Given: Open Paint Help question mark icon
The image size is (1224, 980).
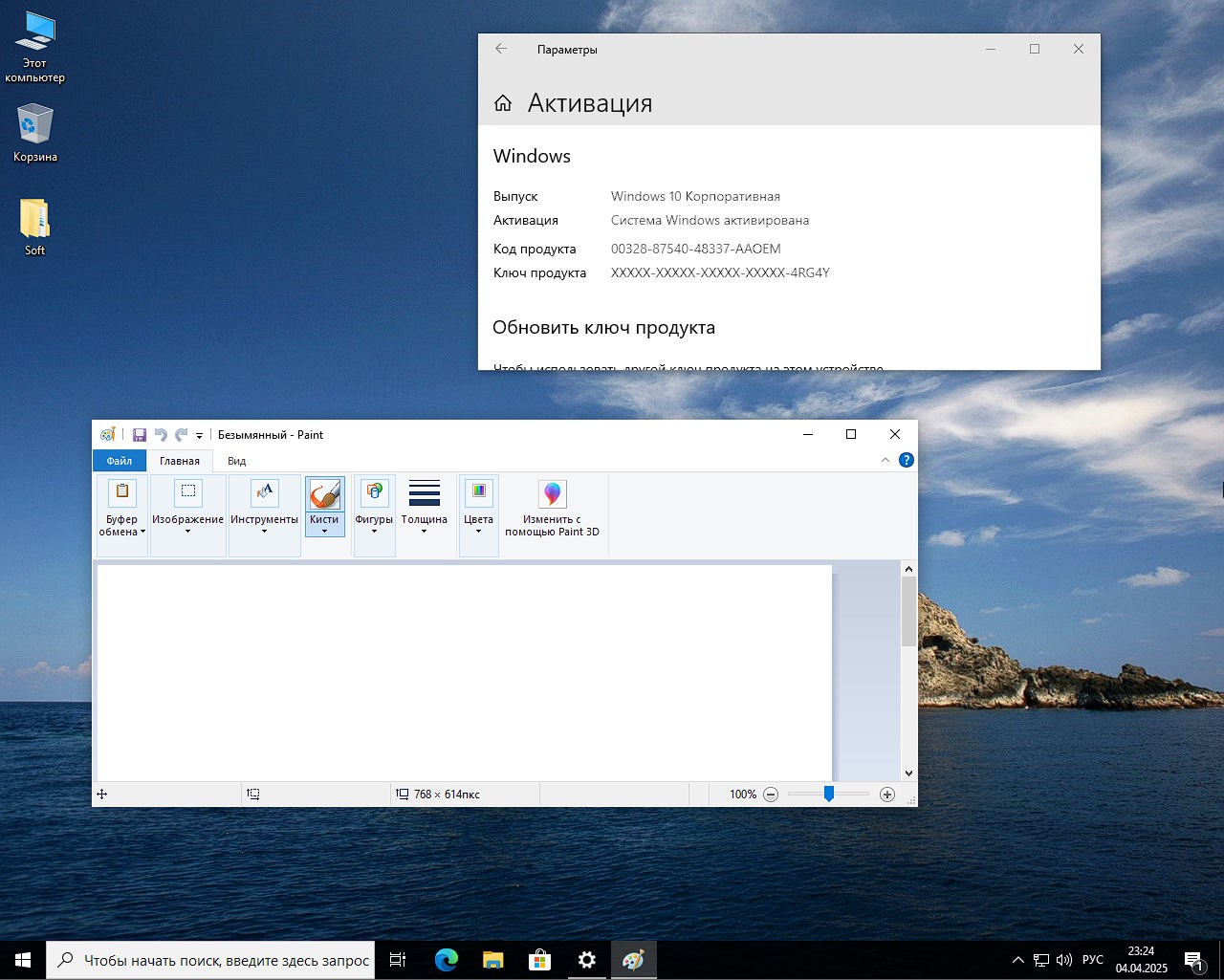Looking at the screenshot, I should (907, 460).
